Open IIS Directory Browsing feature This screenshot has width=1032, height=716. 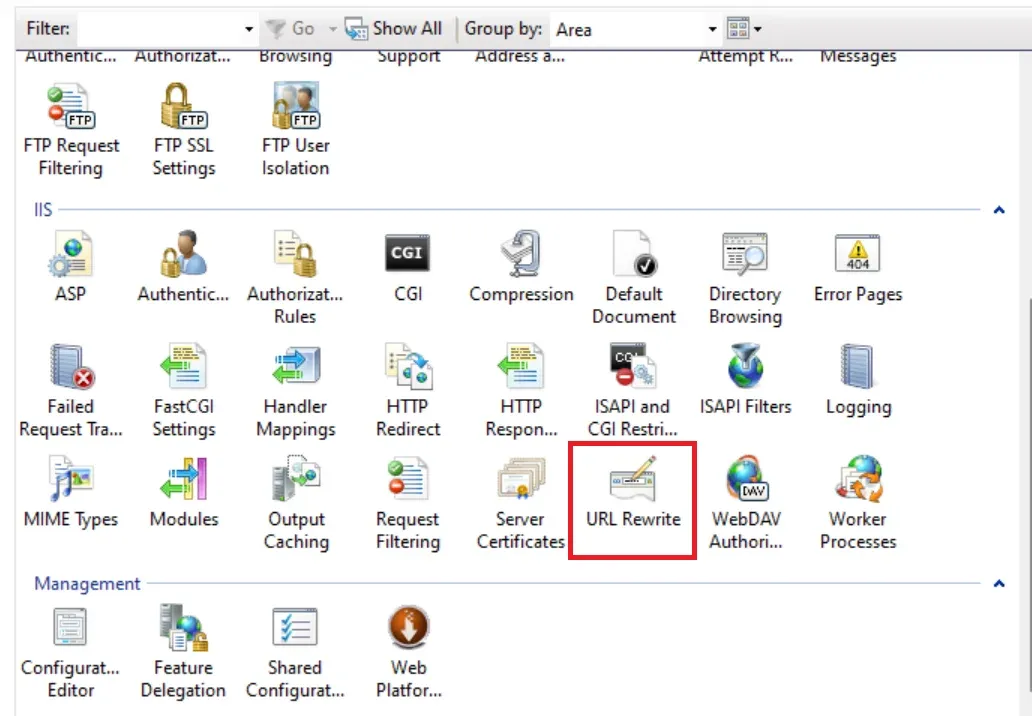point(745,278)
